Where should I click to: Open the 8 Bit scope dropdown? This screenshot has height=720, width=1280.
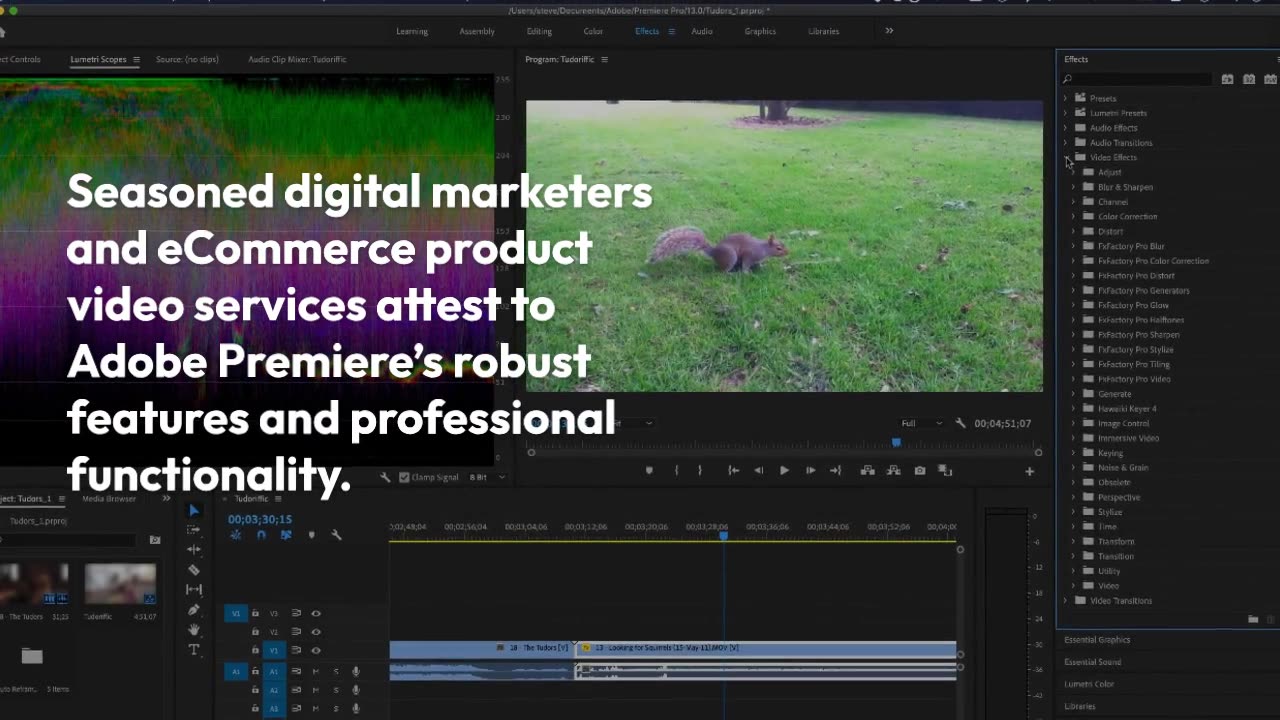(x=487, y=477)
